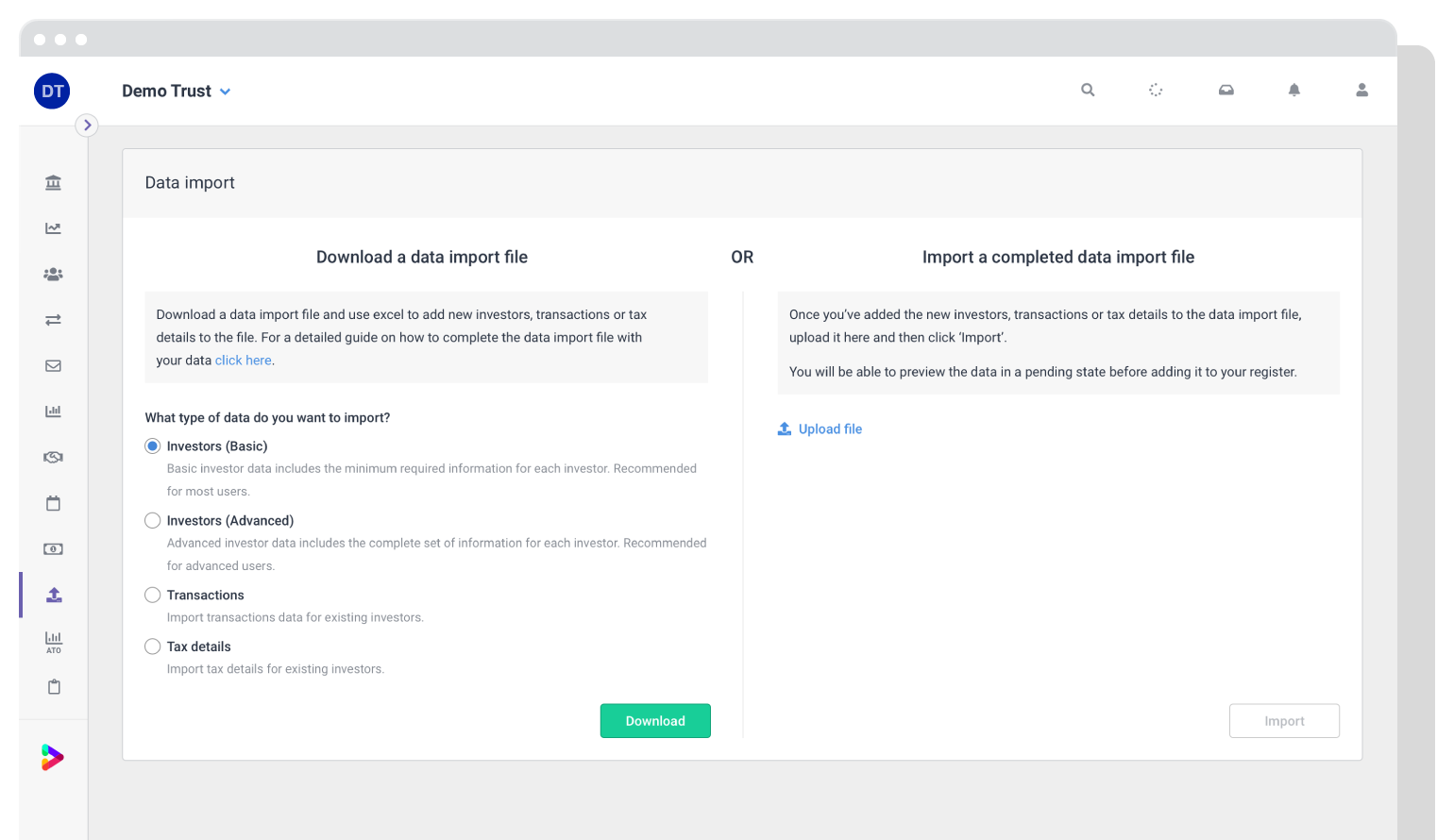Choose the Investors (Advanced) import type
Image resolution: width=1454 pixels, height=840 pixels.
[152, 520]
